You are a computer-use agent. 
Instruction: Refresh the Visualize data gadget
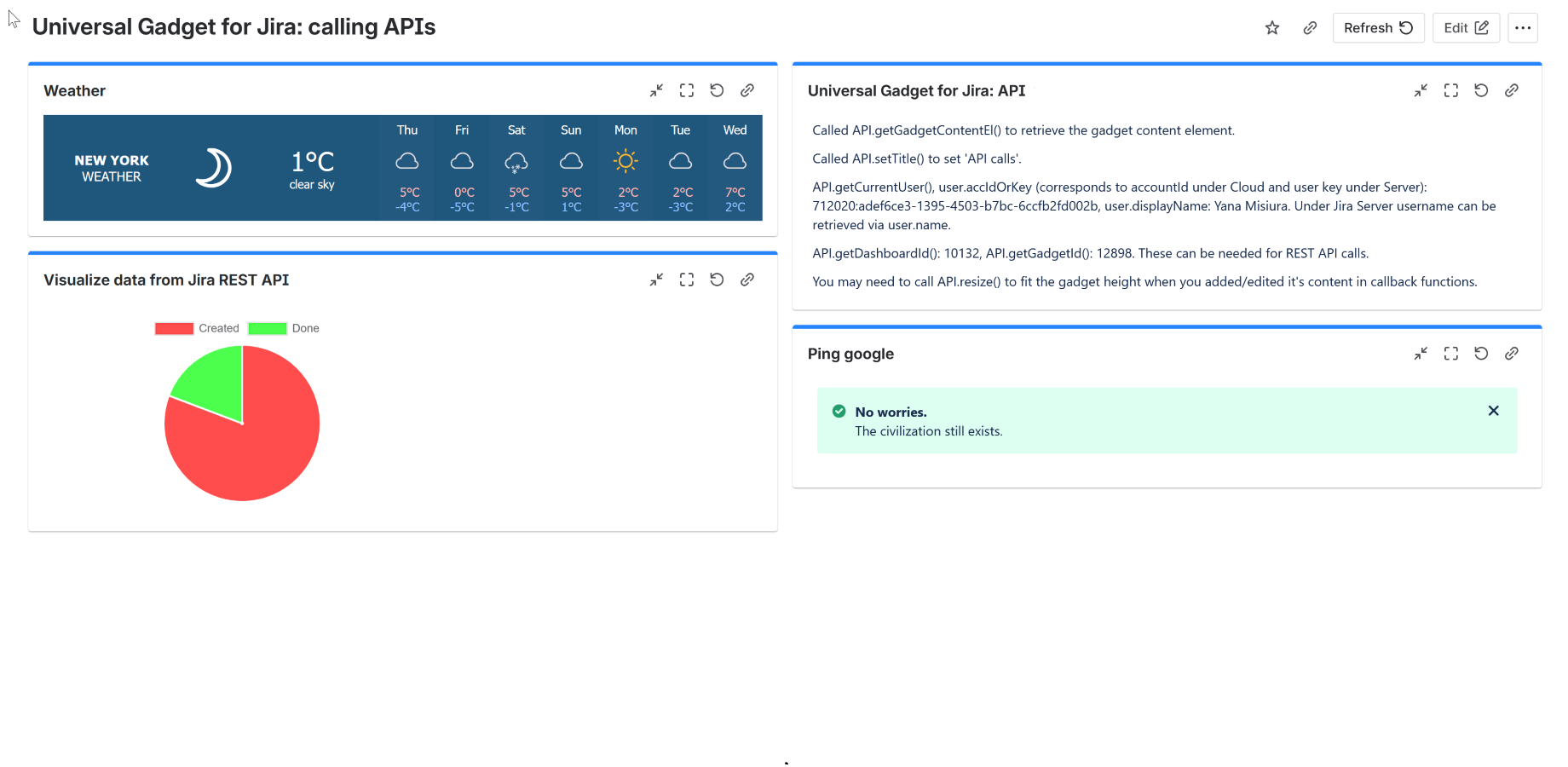point(717,280)
